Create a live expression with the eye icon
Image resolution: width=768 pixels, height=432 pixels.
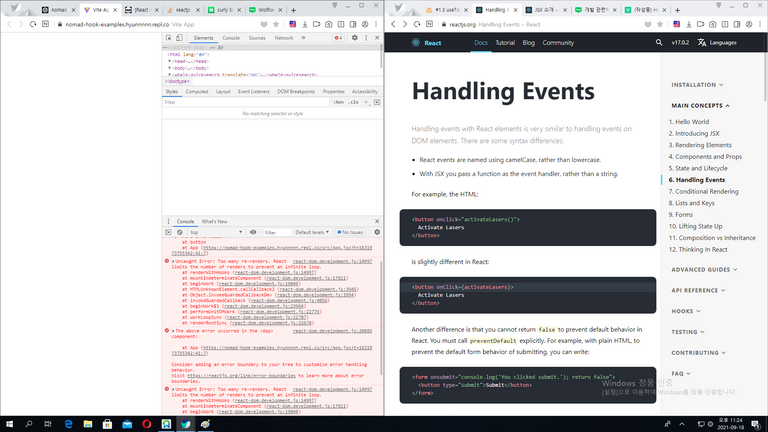(x=253, y=232)
